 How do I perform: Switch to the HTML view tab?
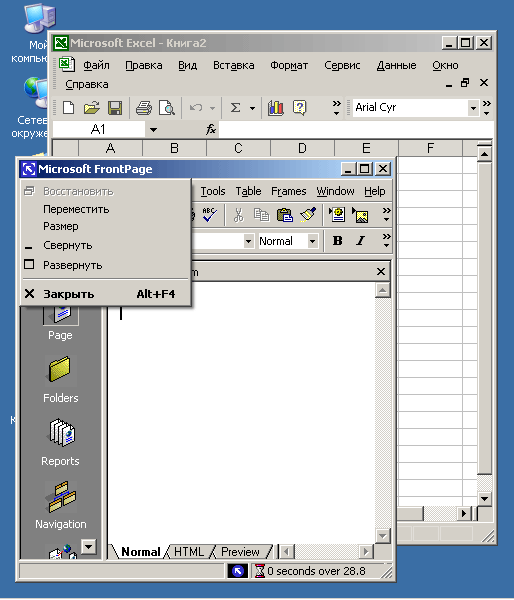click(x=189, y=552)
